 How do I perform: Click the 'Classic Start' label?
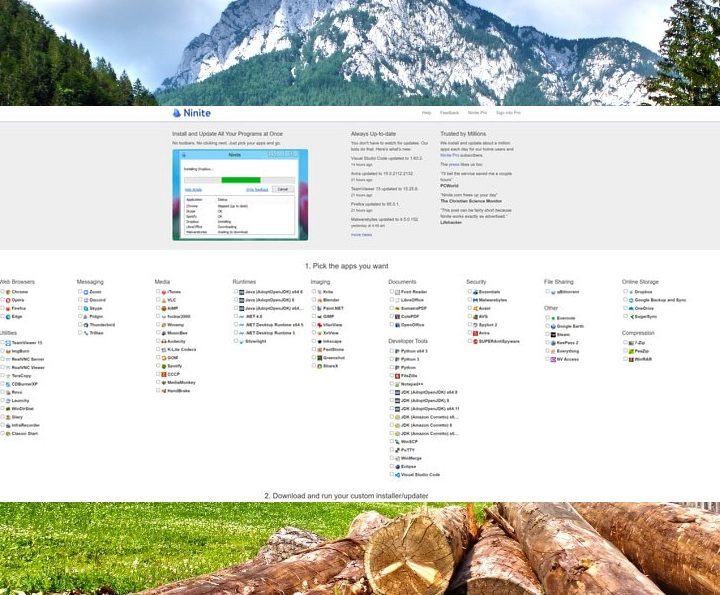pyautogui.click(x=25, y=434)
